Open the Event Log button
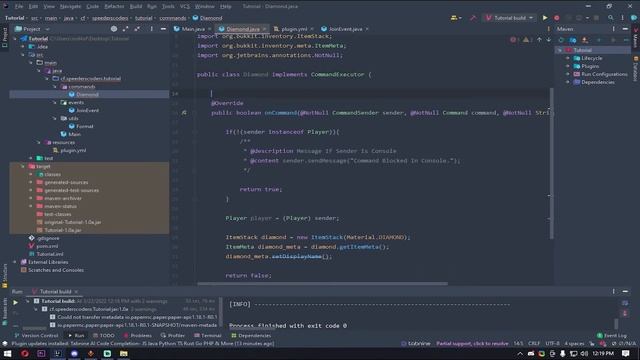This screenshot has height=360, width=640. (x=611, y=336)
